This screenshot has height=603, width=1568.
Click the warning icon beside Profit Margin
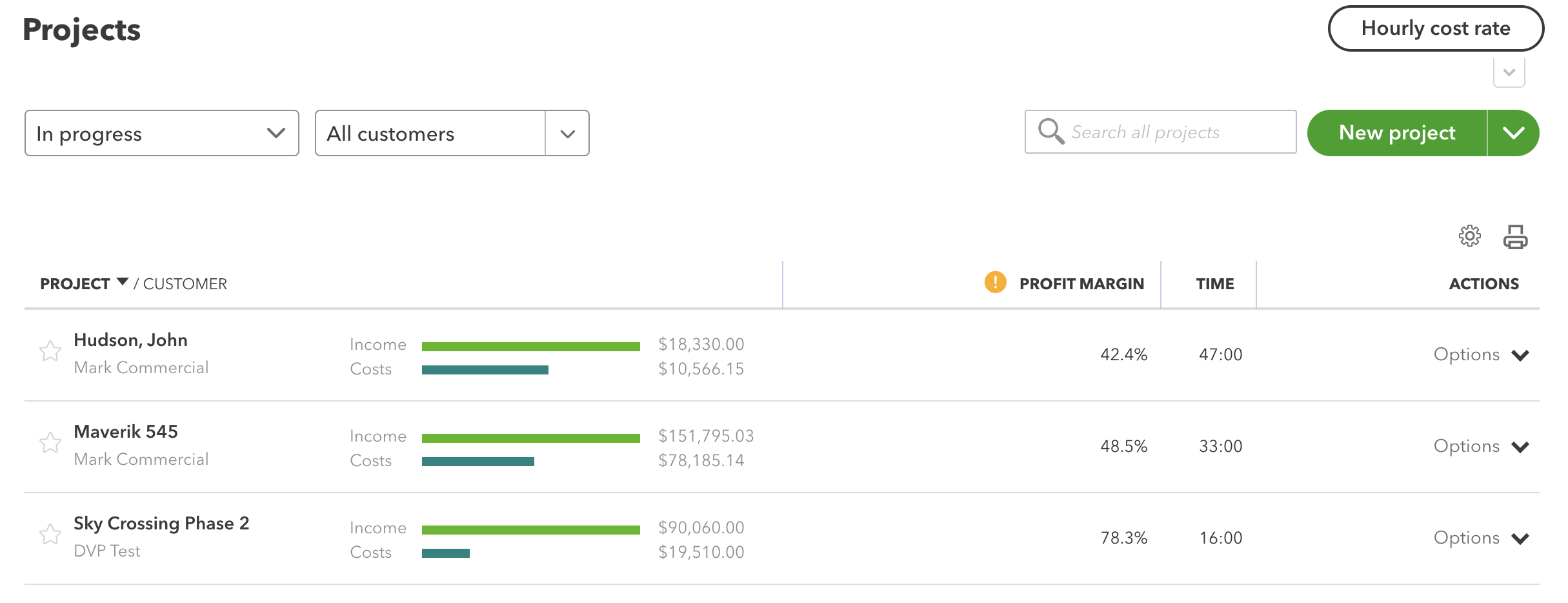[994, 283]
